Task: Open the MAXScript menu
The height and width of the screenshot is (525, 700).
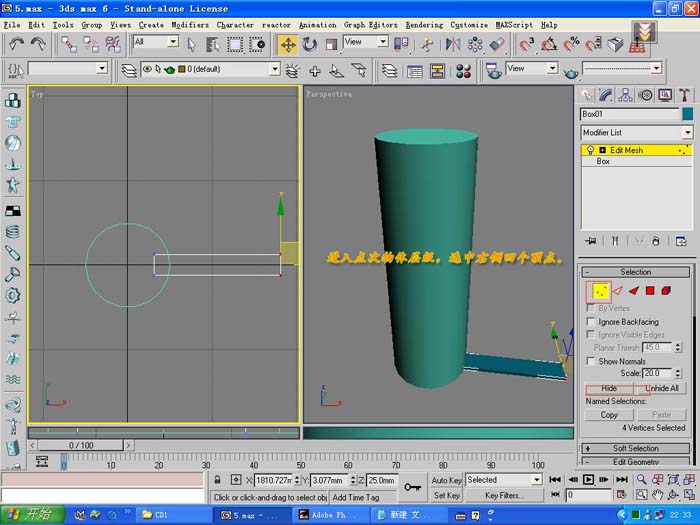Action: [514, 25]
